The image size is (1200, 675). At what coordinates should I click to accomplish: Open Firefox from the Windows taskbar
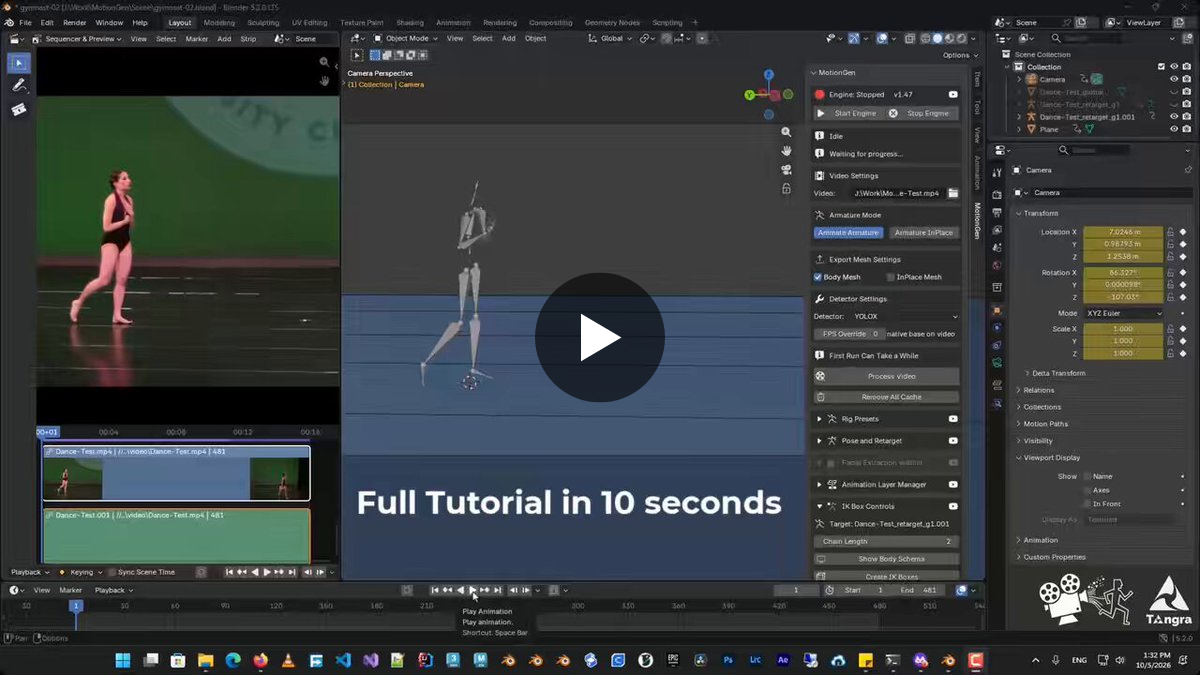point(261,660)
